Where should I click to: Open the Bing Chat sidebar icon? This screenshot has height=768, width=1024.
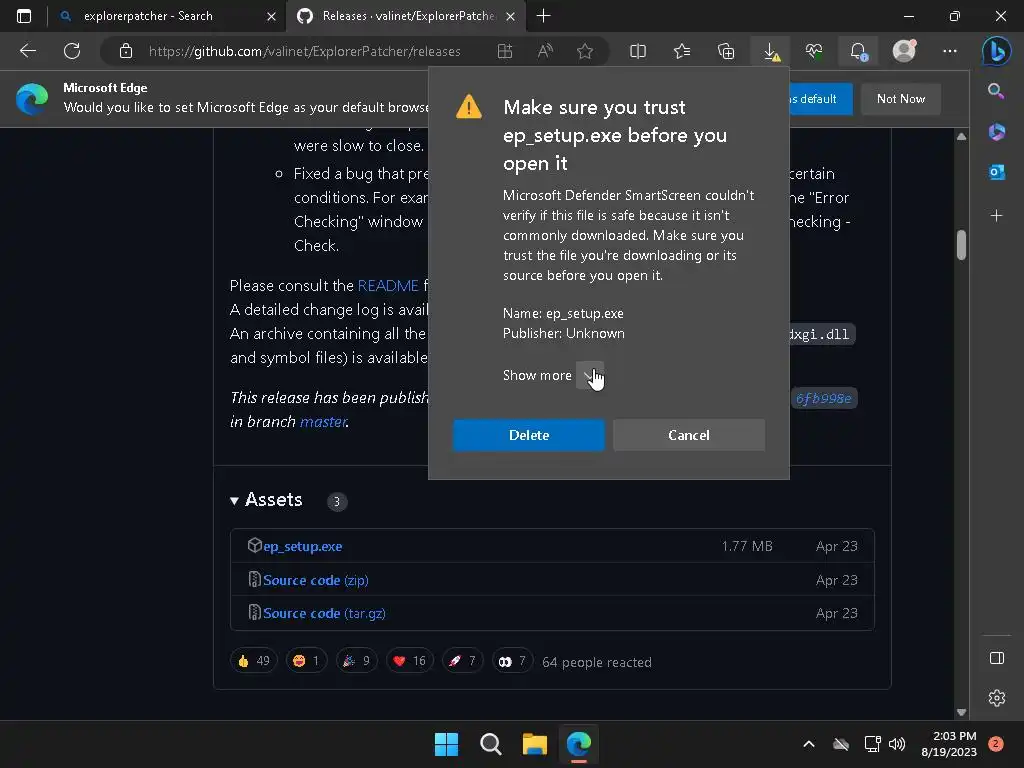(x=997, y=51)
